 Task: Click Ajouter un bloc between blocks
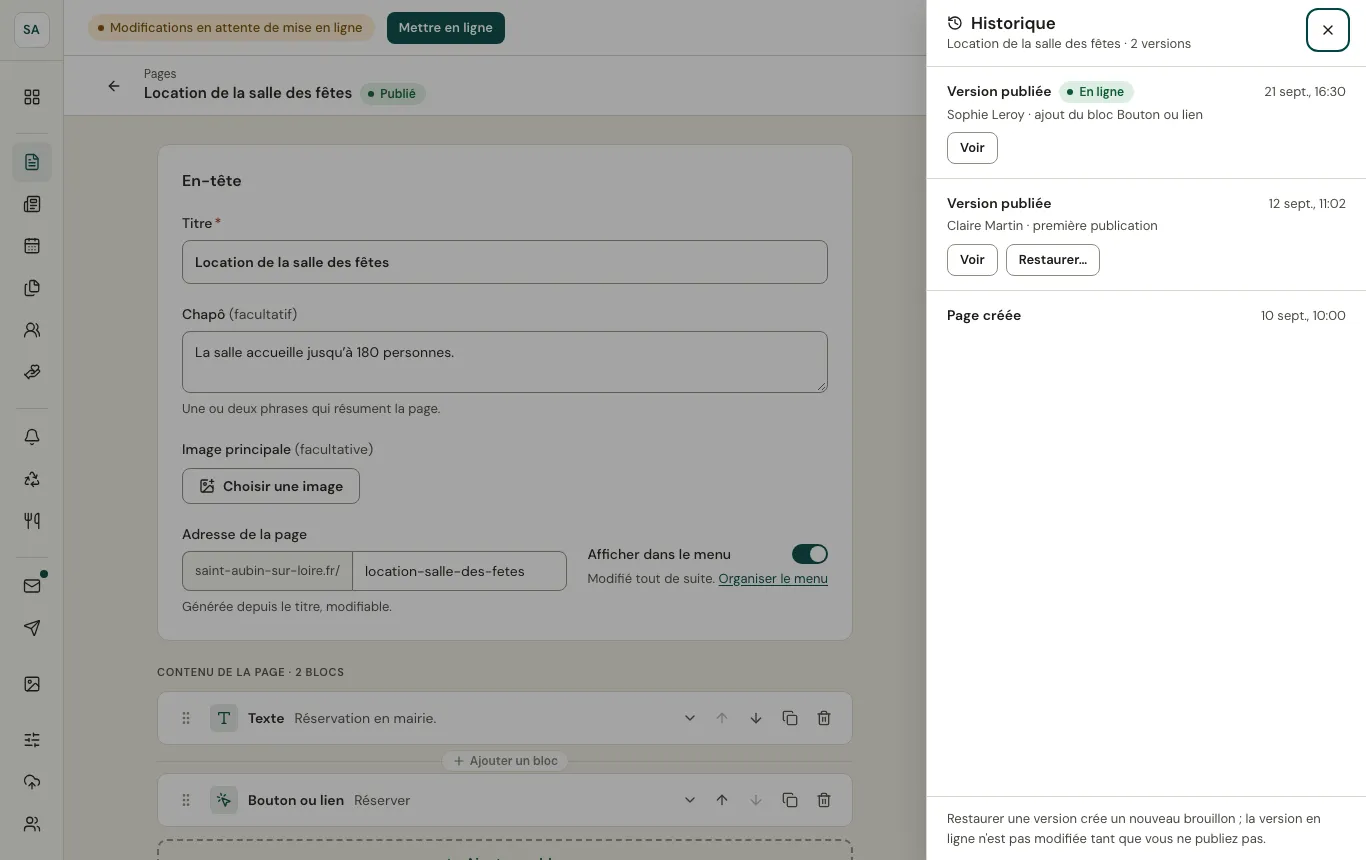(x=505, y=761)
